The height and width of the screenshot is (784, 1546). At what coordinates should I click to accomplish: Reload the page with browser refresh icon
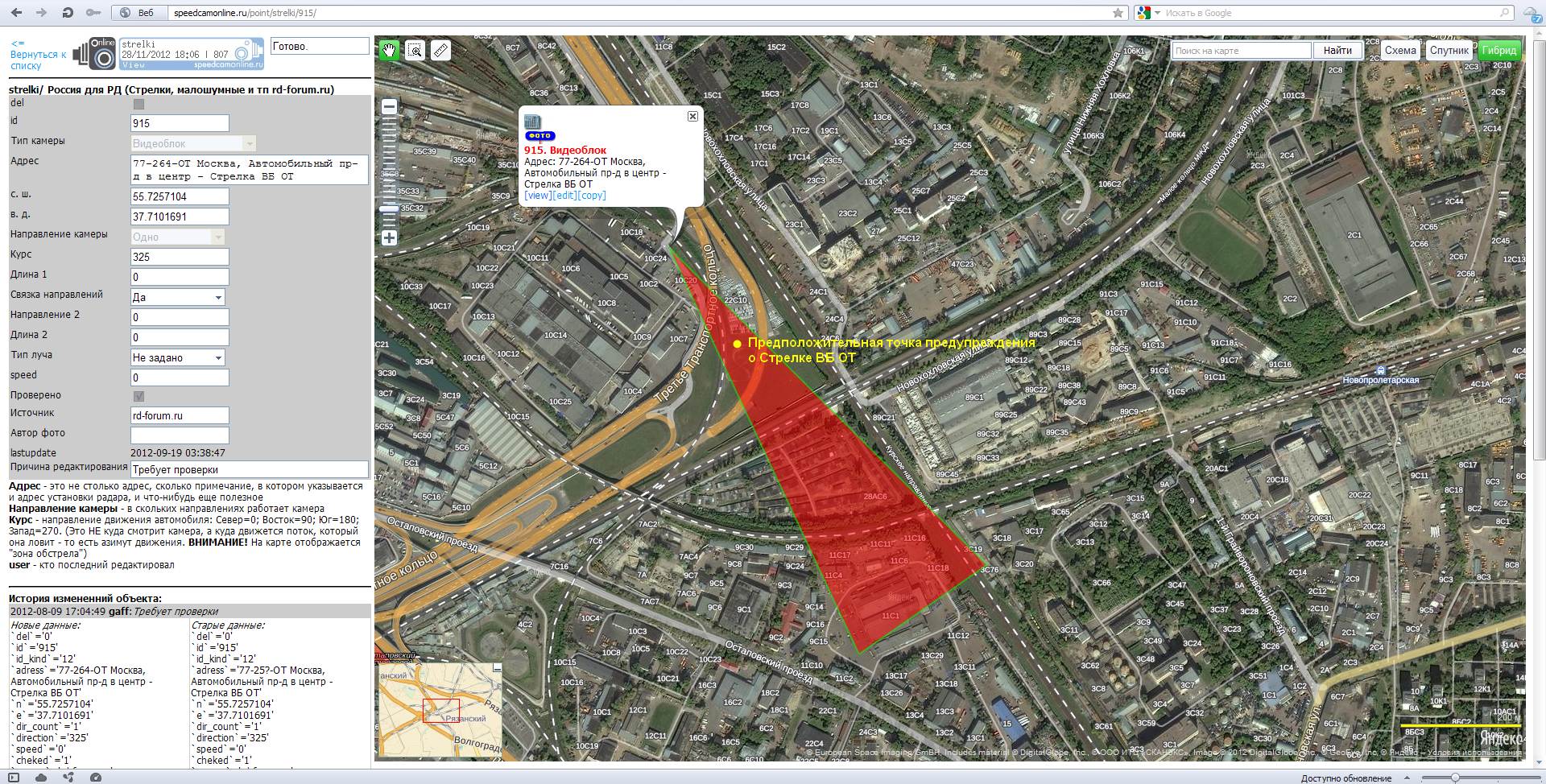[68, 13]
